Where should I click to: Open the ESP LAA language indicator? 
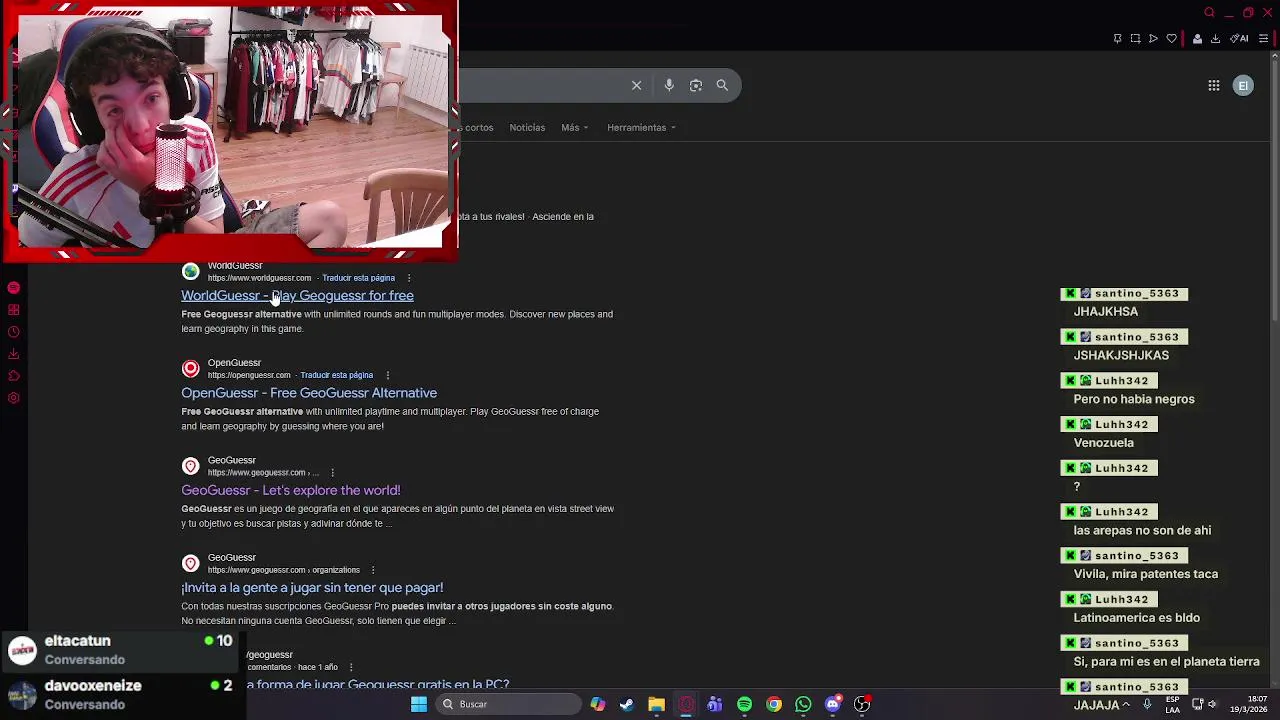1173,704
